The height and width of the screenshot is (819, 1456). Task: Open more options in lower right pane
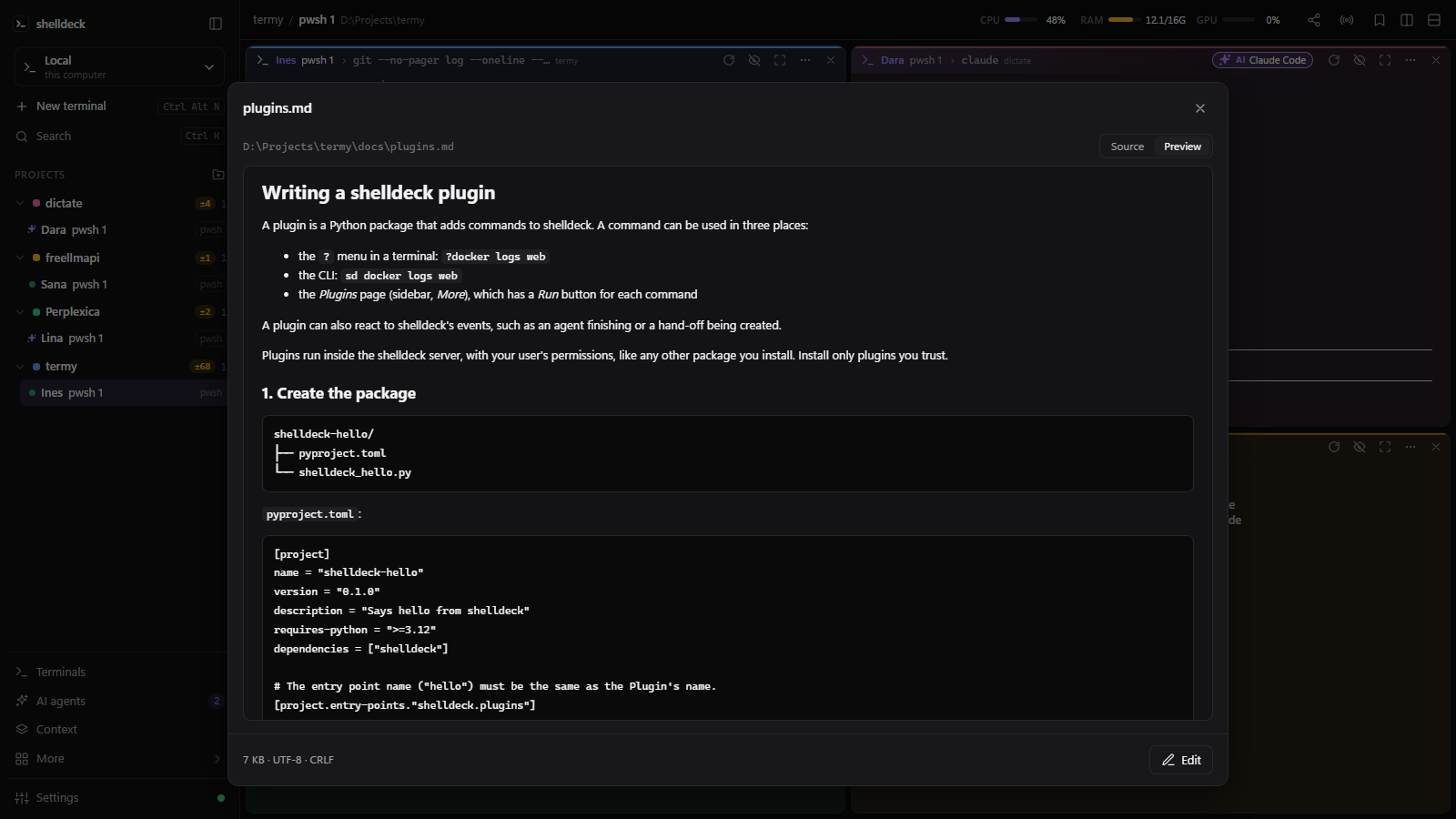[1410, 447]
